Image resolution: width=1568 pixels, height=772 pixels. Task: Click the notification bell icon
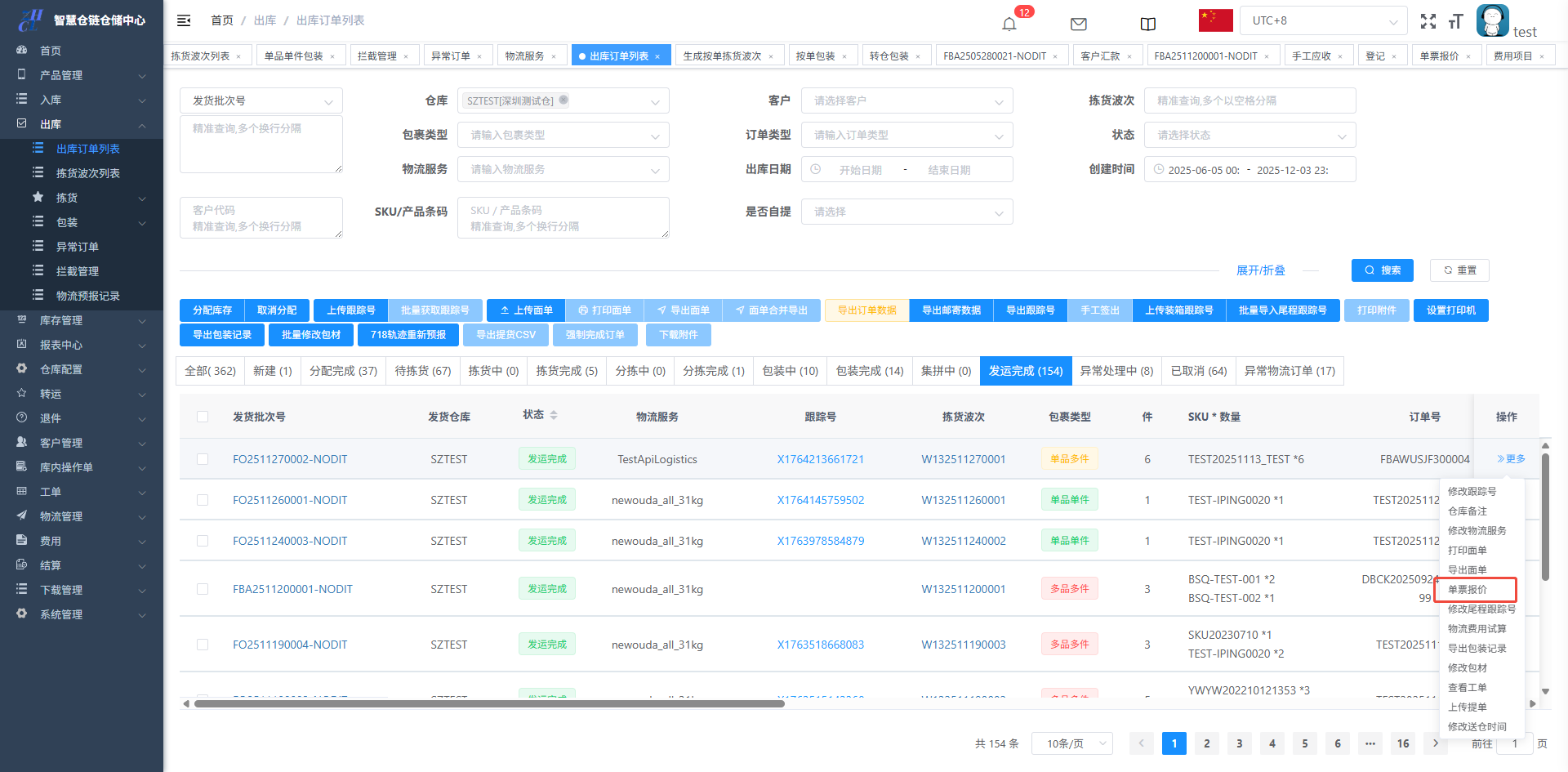pyautogui.click(x=1009, y=24)
